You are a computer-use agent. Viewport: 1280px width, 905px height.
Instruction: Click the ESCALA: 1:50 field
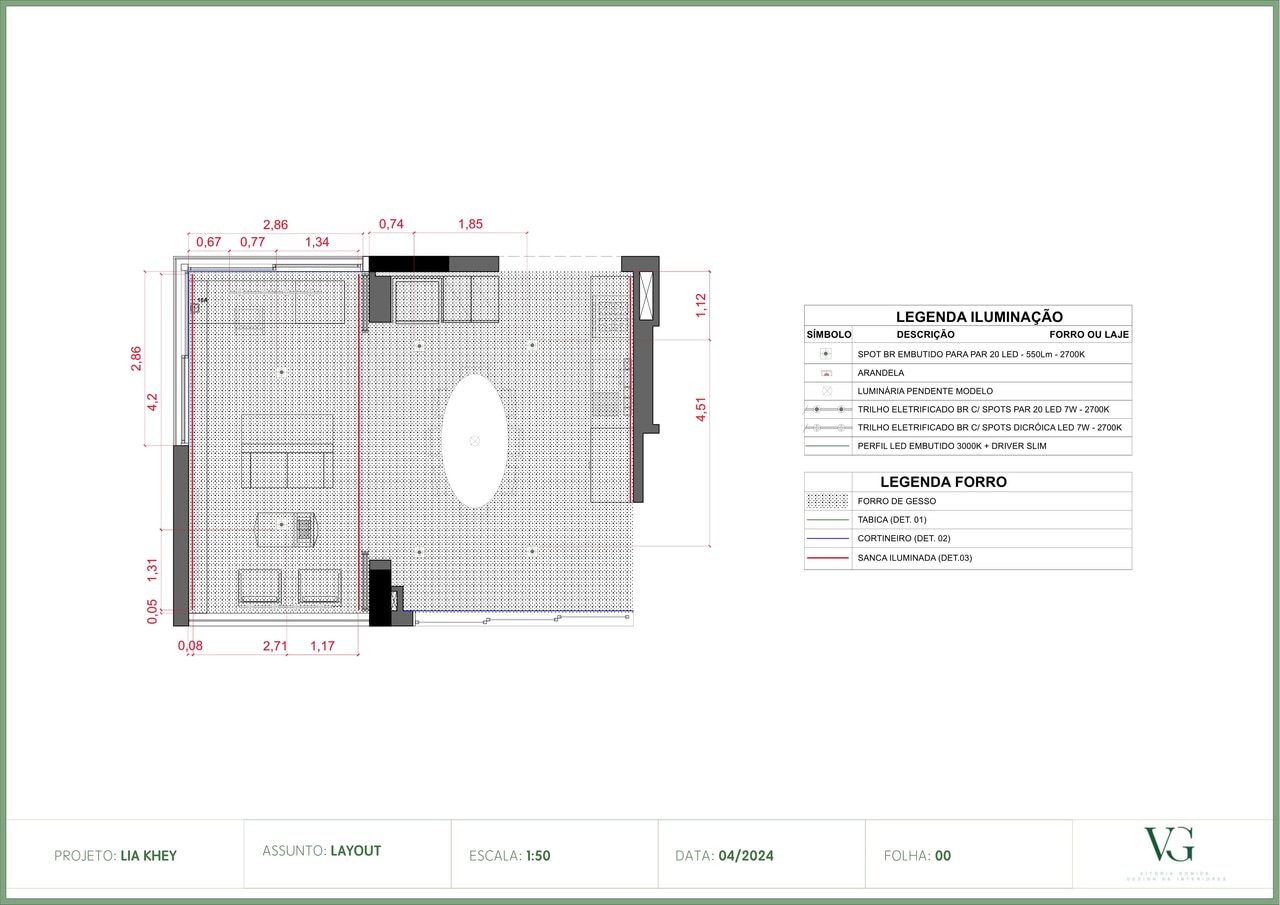pyautogui.click(x=510, y=856)
